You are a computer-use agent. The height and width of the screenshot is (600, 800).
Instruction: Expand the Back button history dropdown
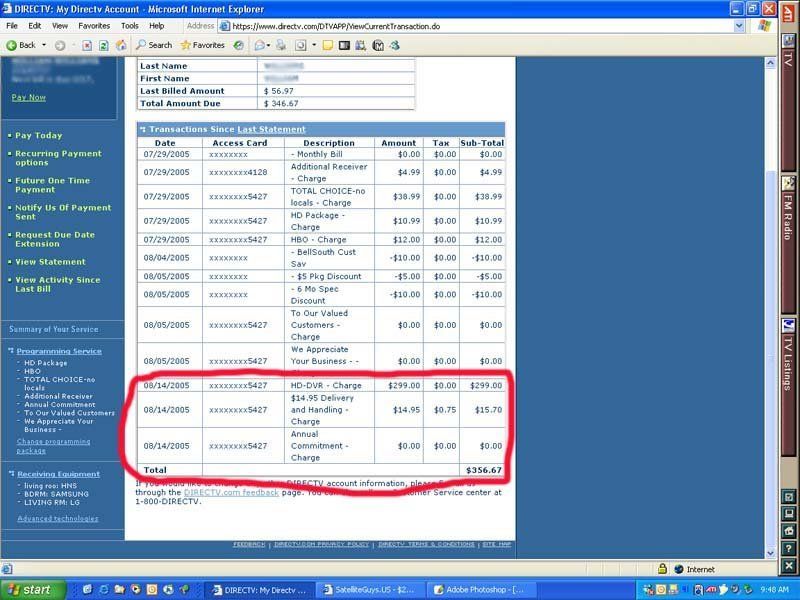(44, 45)
